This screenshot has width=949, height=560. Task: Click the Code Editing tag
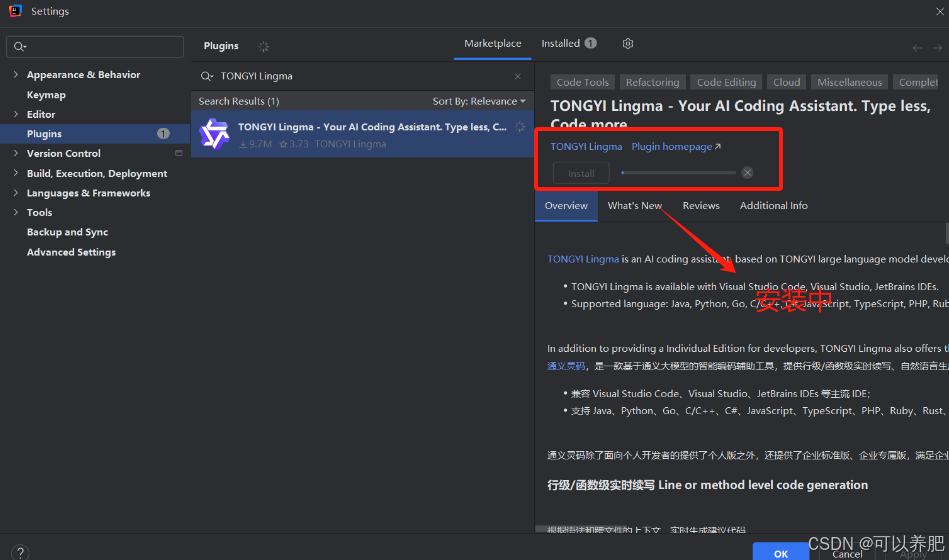pos(726,82)
